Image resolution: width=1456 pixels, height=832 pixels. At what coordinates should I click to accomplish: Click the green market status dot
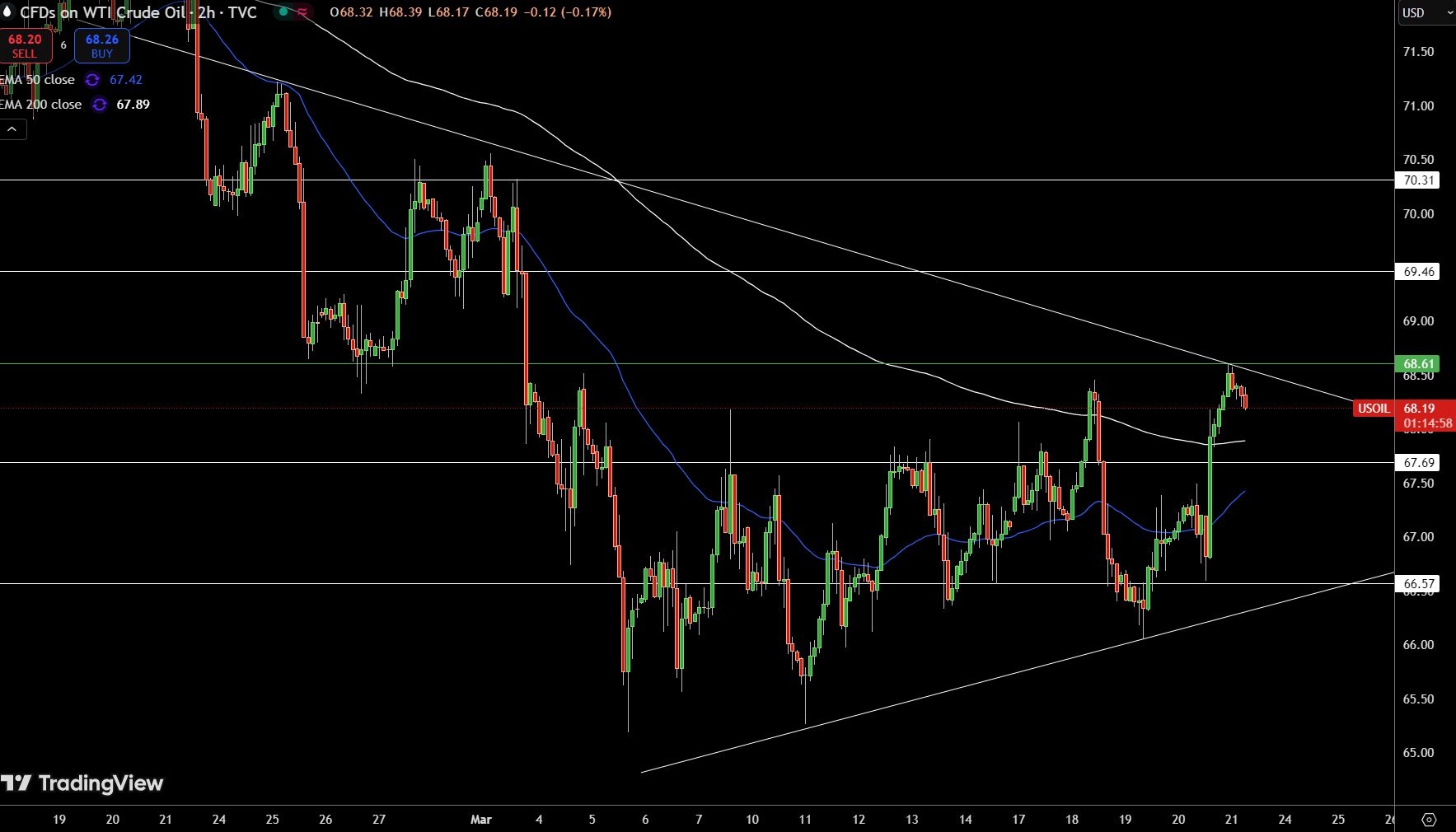pyautogui.click(x=283, y=12)
